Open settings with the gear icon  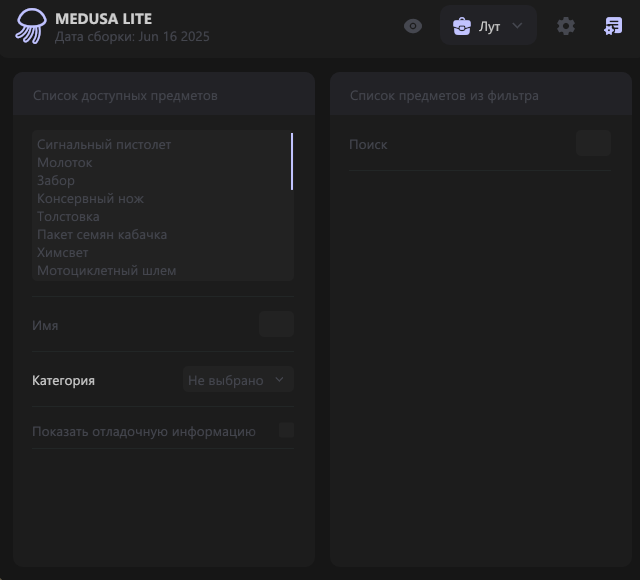(x=566, y=26)
